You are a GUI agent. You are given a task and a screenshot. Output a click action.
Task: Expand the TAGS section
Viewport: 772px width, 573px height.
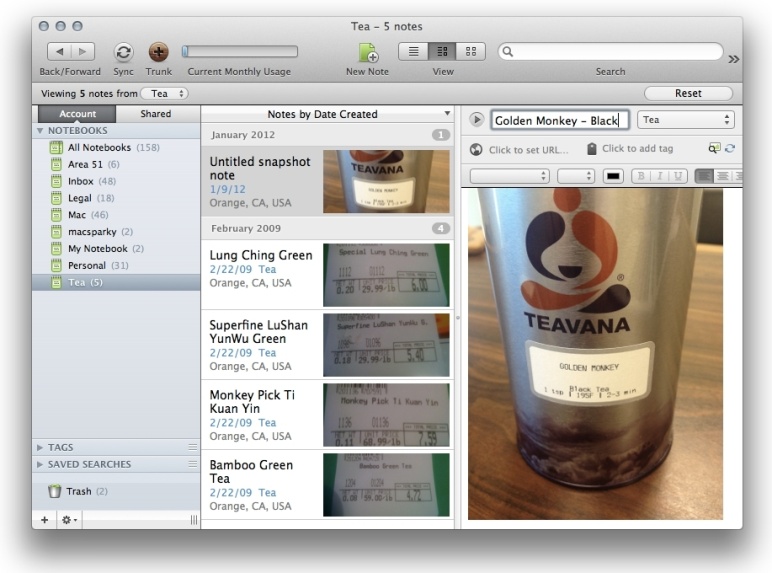click(40, 447)
